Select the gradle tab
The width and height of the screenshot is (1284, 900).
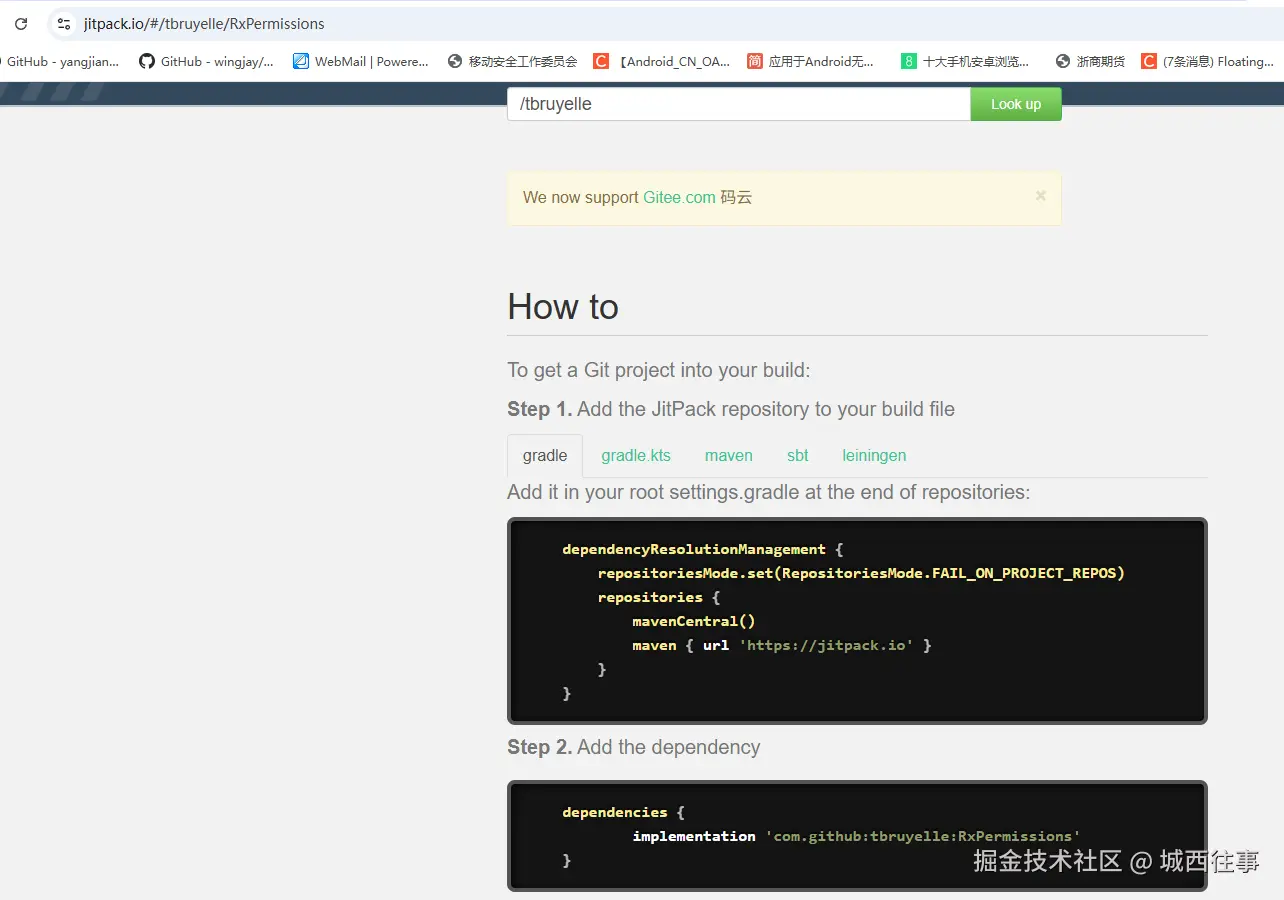[x=545, y=455]
